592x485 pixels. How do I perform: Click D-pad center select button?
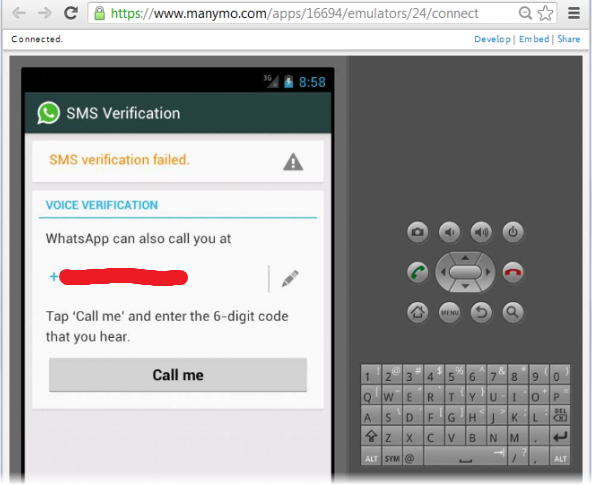(x=465, y=272)
